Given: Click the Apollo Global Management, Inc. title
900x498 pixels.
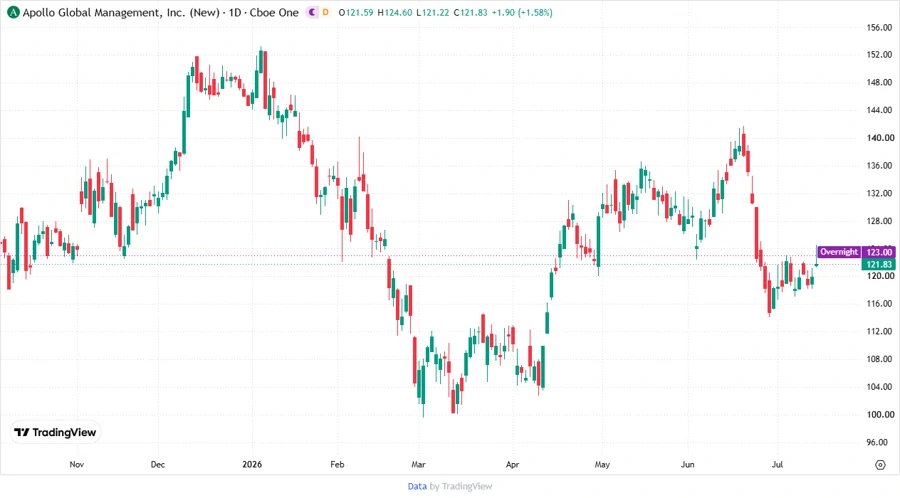Looking at the screenshot, I should [121, 12].
